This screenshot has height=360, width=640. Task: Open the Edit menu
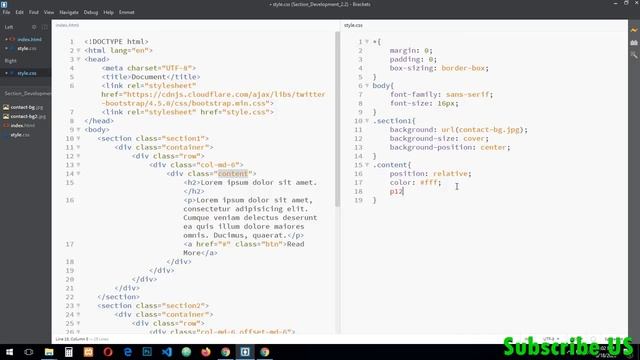[x=20, y=13]
